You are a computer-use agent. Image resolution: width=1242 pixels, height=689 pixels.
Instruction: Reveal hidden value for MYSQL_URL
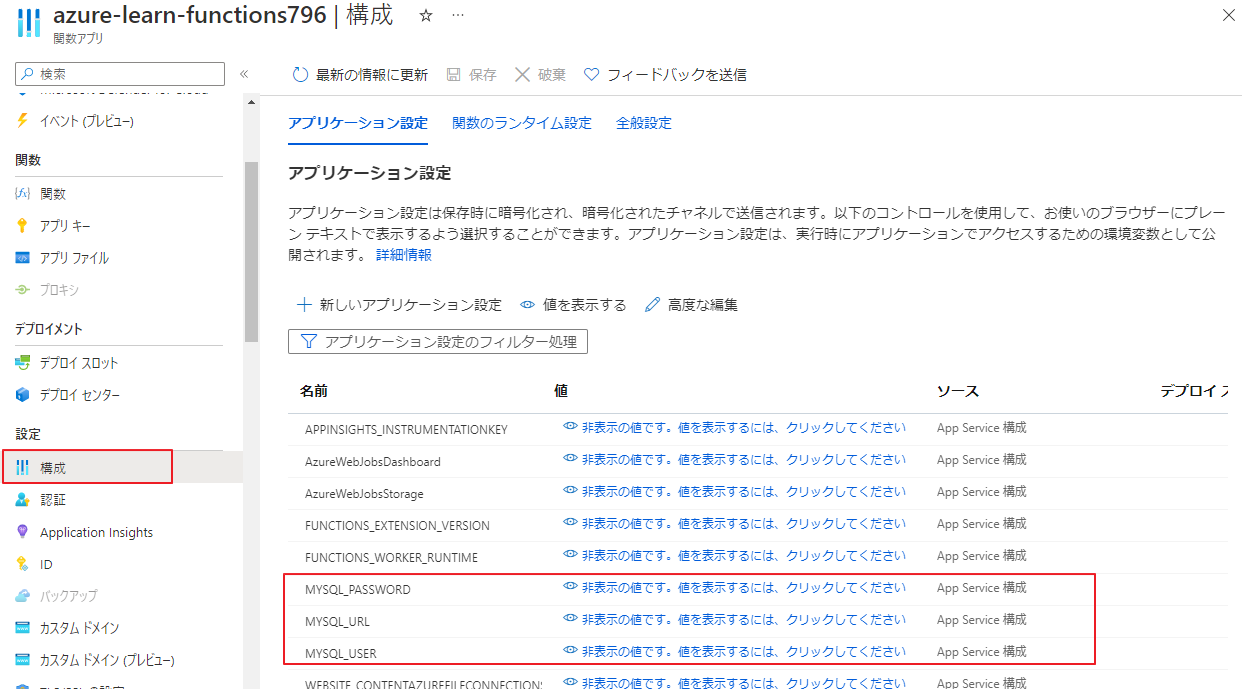[735, 619]
